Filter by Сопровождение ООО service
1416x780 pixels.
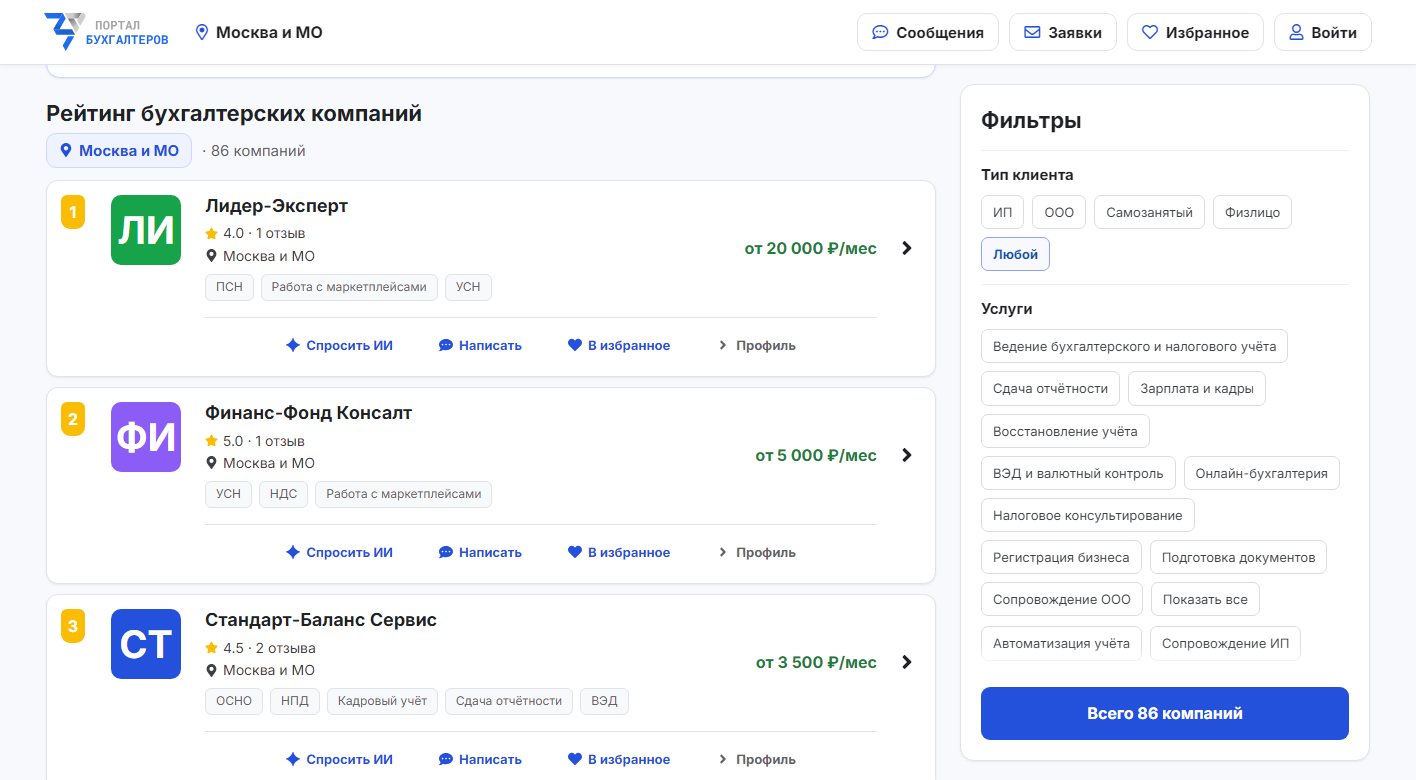[1062, 599]
